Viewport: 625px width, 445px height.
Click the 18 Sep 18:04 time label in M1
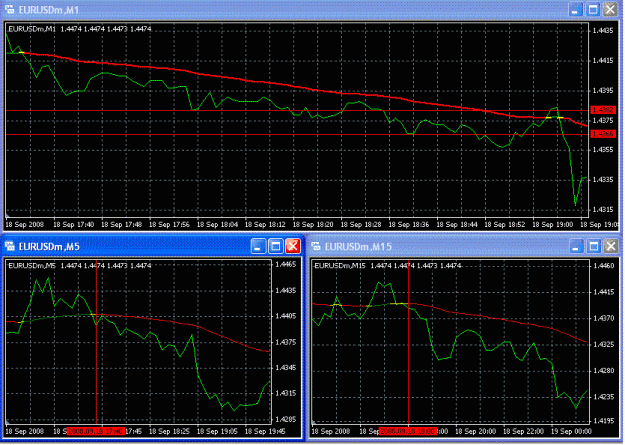[x=217, y=224]
